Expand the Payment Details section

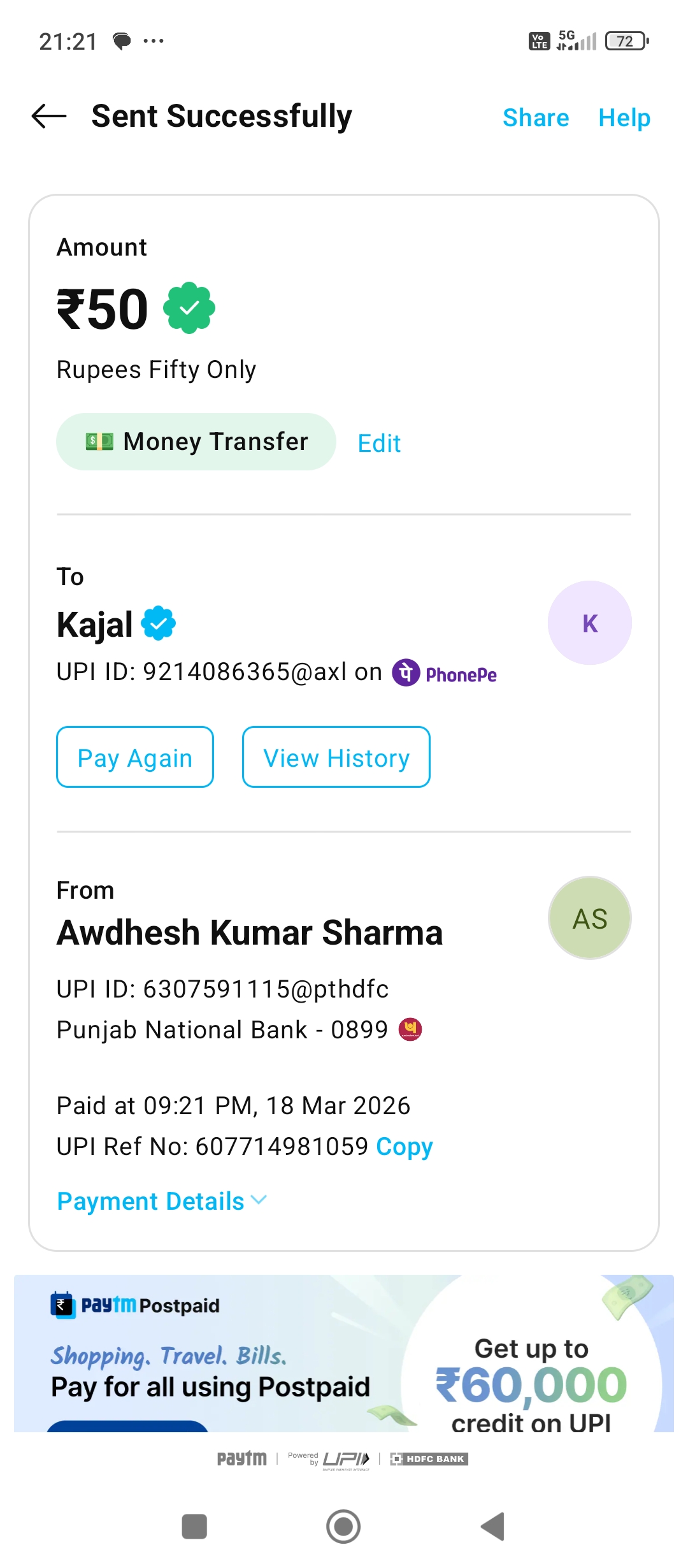coord(162,1201)
